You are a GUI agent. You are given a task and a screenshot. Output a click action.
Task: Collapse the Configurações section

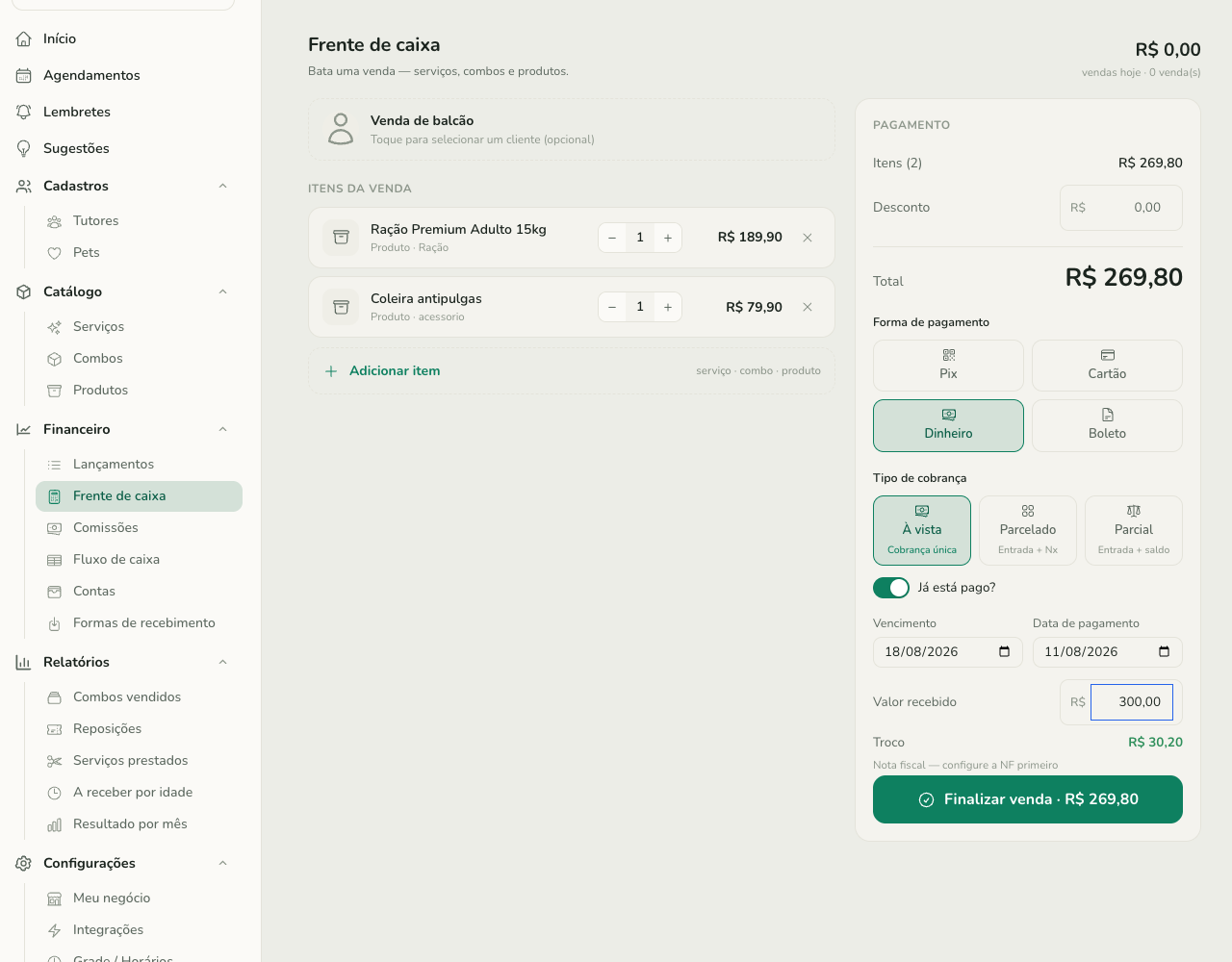(222, 863)
